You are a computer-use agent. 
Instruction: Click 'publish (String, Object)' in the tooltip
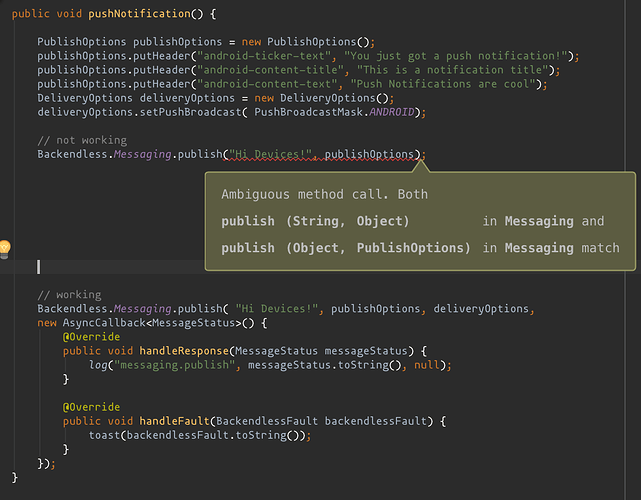[315, 221]
